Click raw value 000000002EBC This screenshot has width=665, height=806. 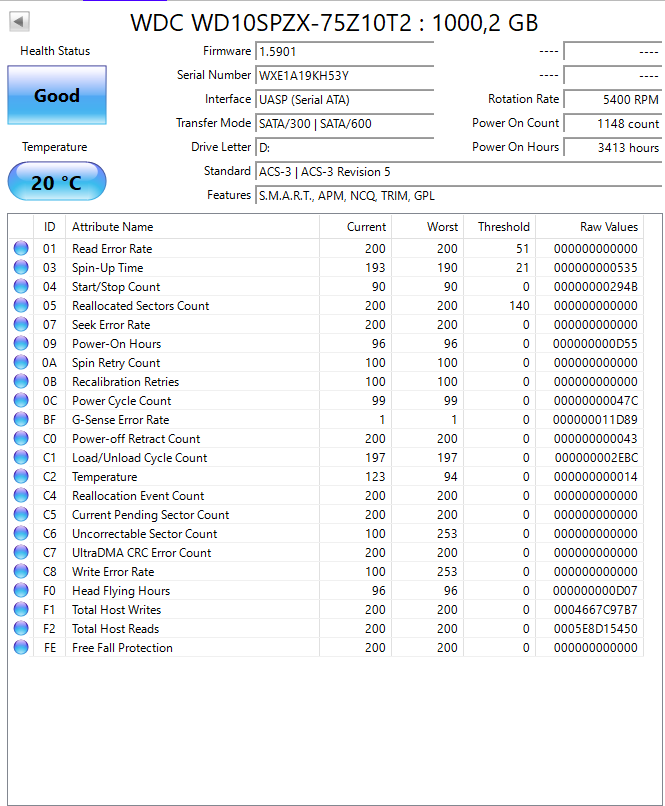point(596,458)
